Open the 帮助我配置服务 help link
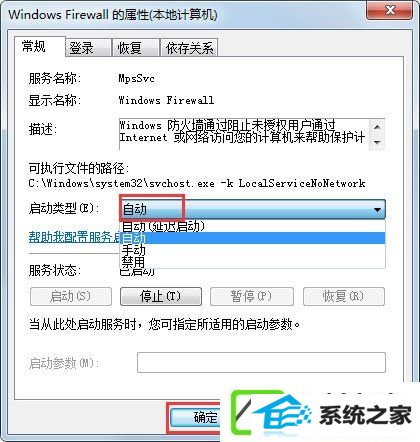The image size is (420, 442). coord(74,237)
